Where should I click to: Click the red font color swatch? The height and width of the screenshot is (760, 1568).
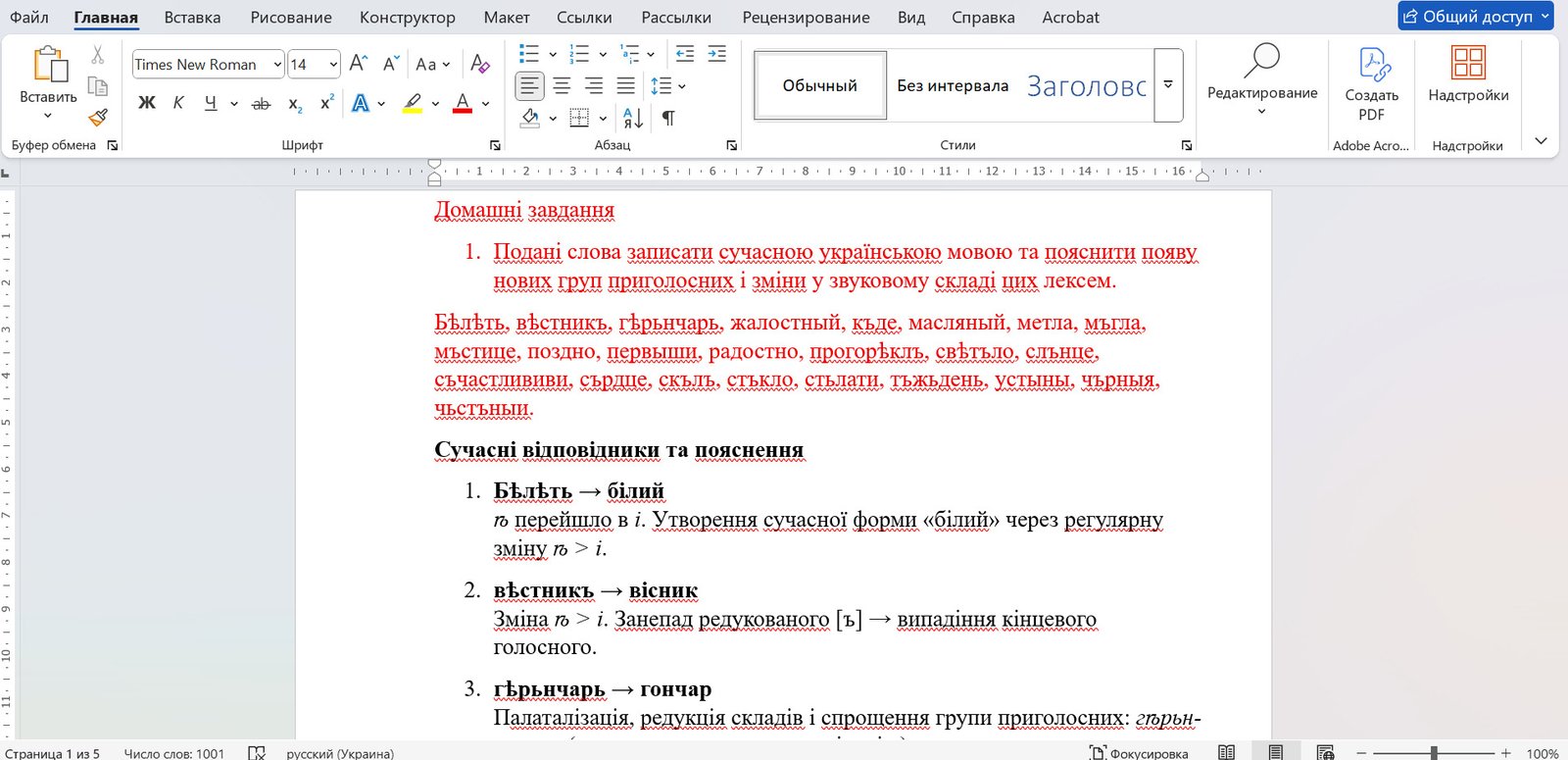pos(463,103)
